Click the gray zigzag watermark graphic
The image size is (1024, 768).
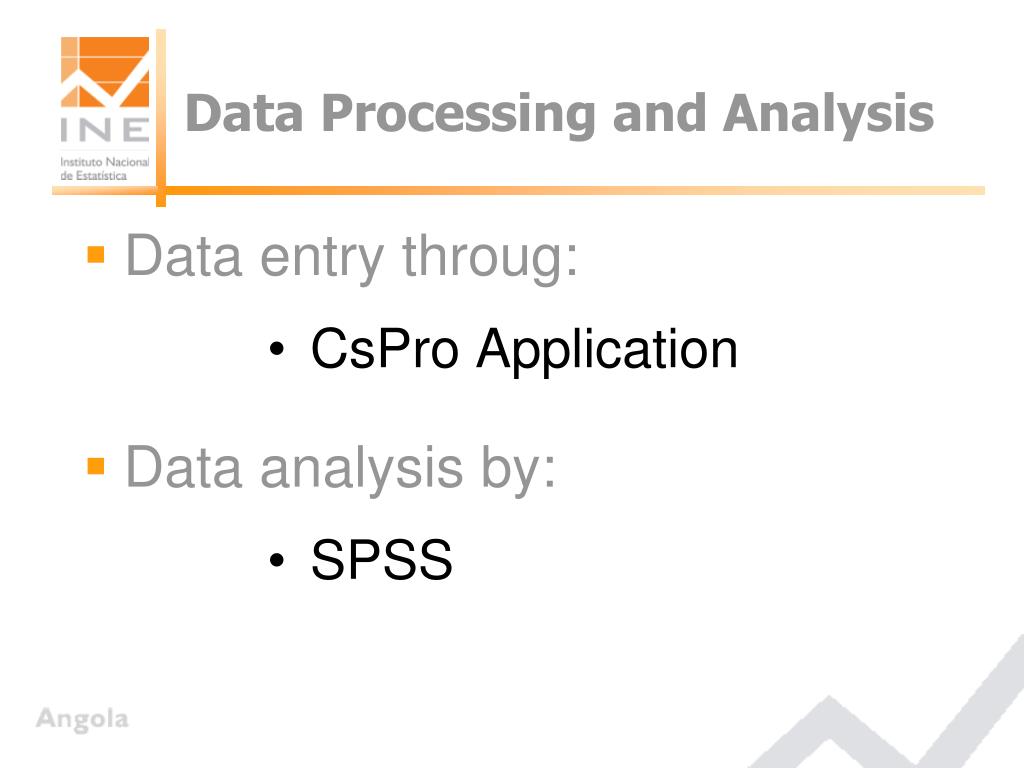pyautogui.click(x=887, y=702)
